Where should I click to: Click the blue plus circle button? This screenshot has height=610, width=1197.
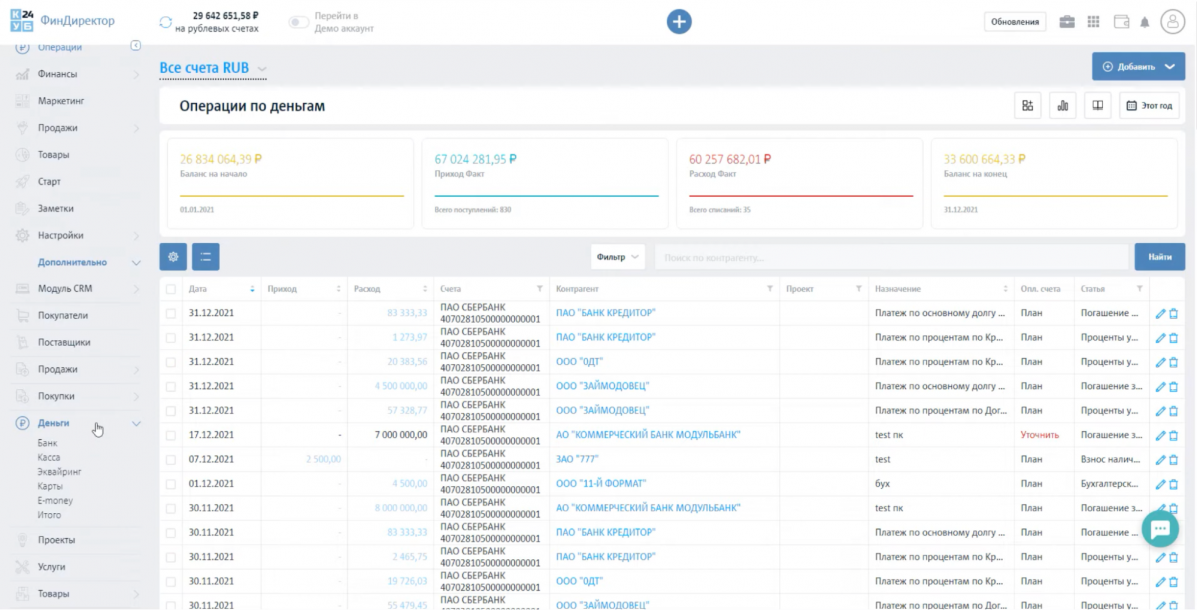[x=679, y=21]
